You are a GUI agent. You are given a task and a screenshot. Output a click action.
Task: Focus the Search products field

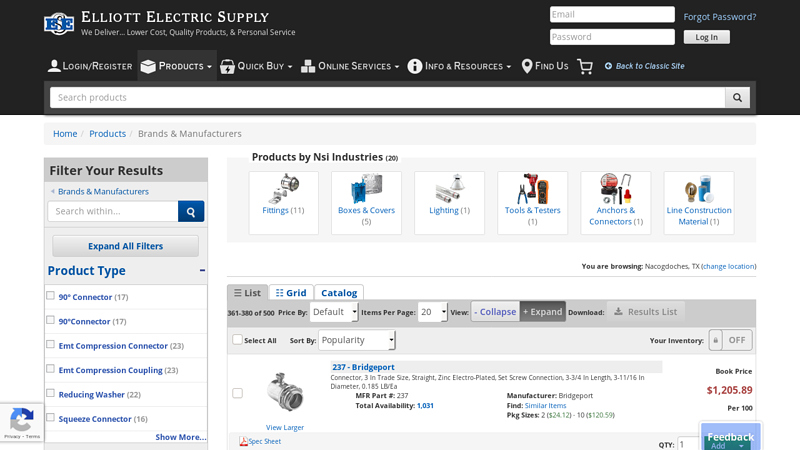388,97
